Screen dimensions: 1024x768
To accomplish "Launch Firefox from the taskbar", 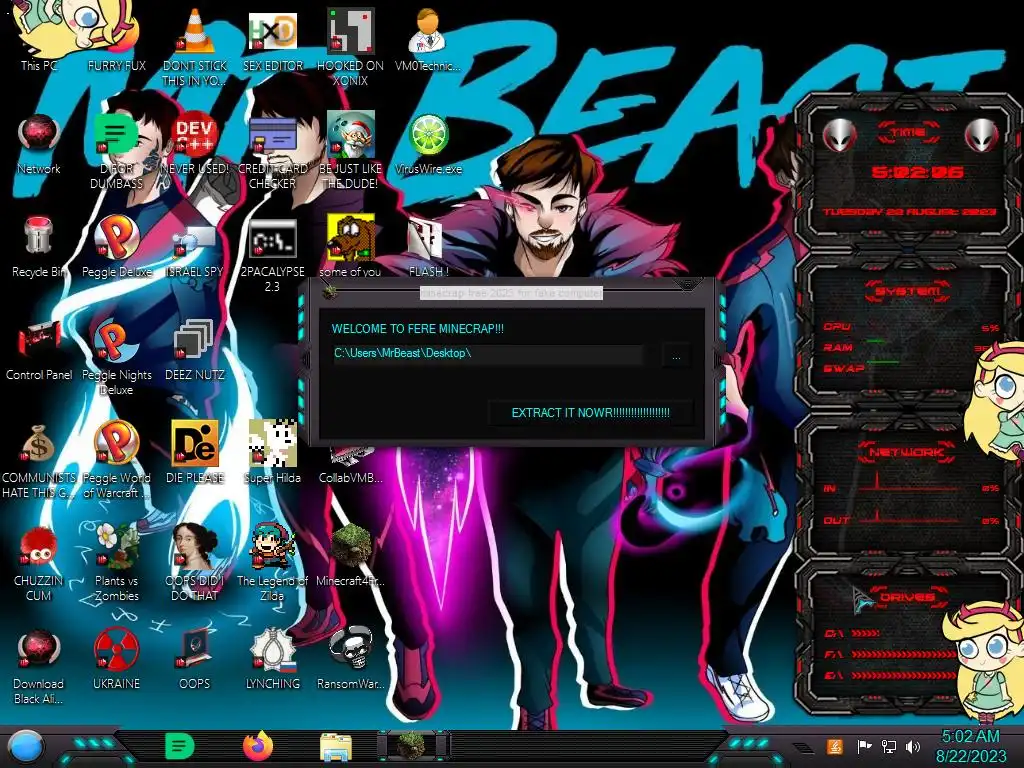I will point(258,746).
